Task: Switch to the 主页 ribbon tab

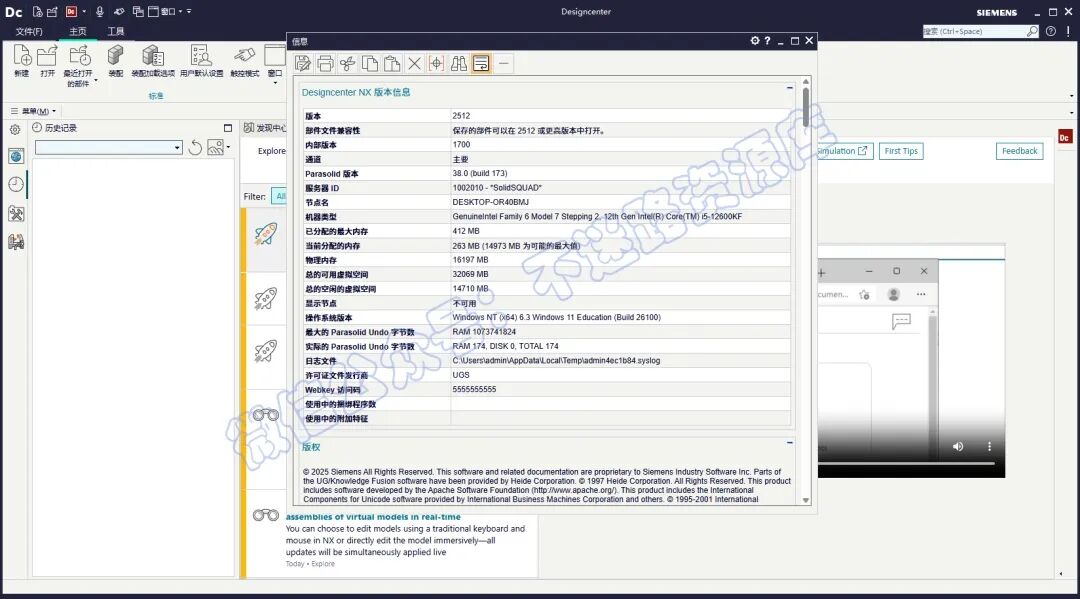Action: point(78,32)
